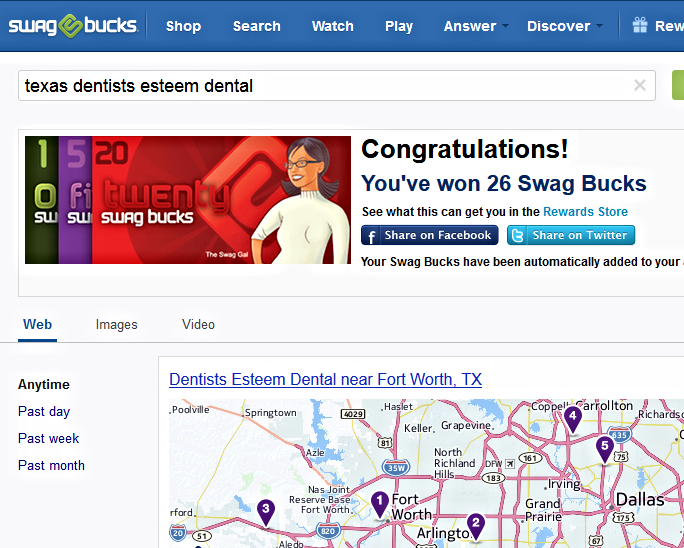Click the You've won 26 Swag Bucks text

pos(504,184)
